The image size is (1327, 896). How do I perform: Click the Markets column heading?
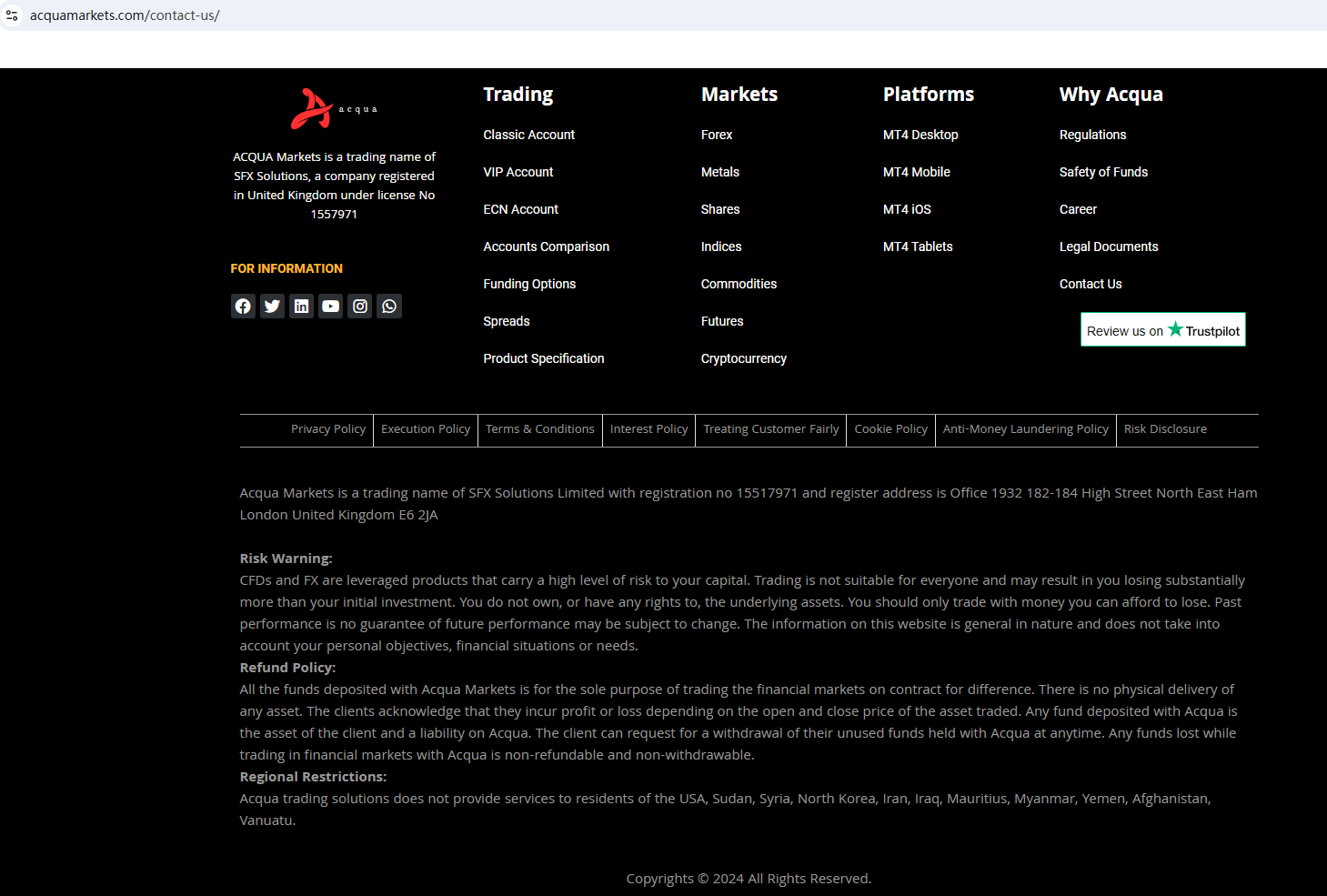(739, 95)
